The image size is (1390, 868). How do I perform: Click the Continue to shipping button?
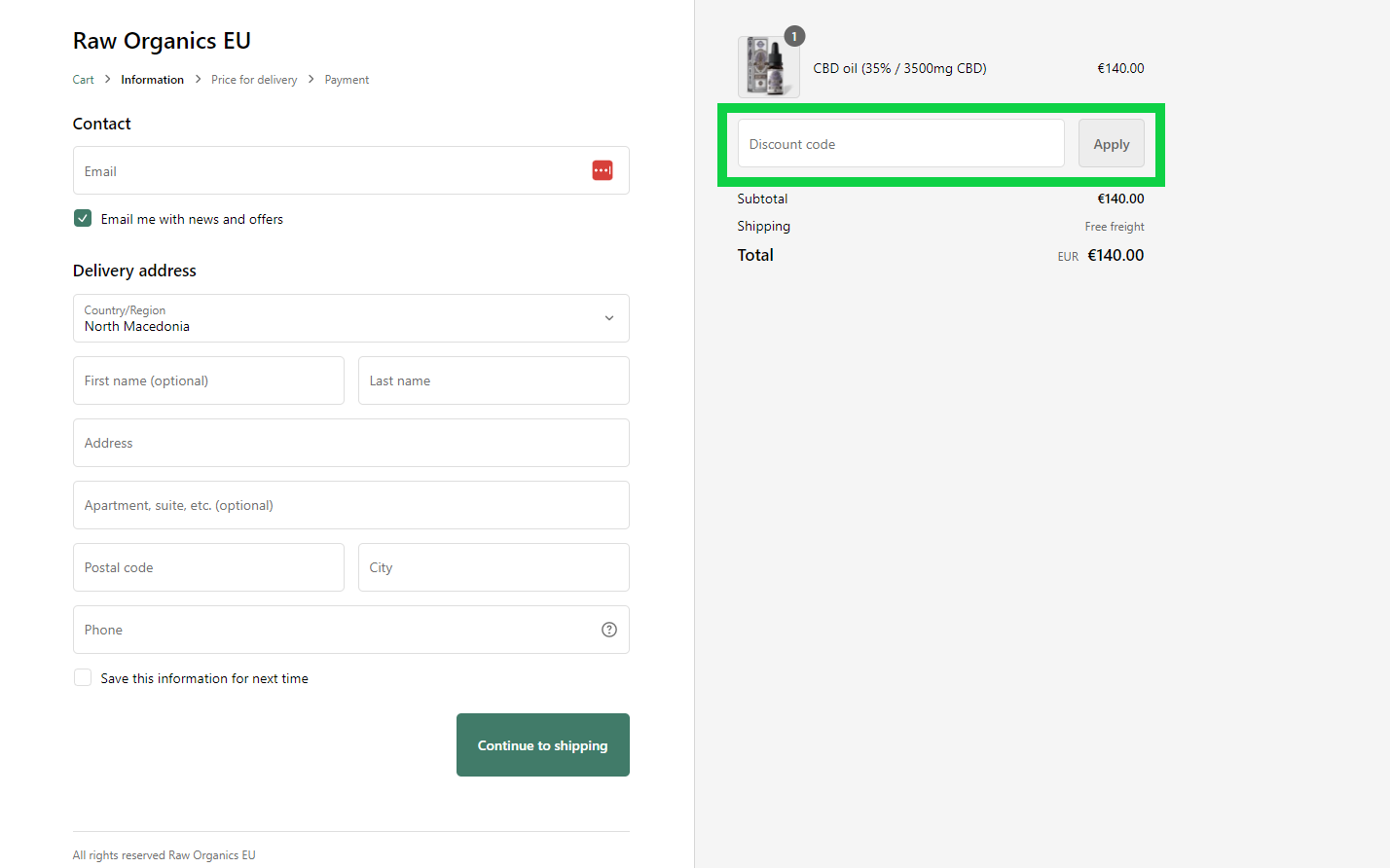pos(543,745)
